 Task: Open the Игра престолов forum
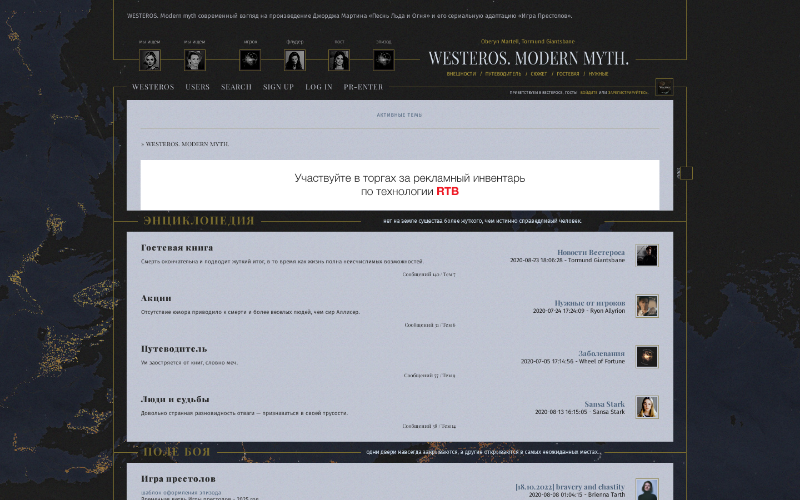pos(178,479)
